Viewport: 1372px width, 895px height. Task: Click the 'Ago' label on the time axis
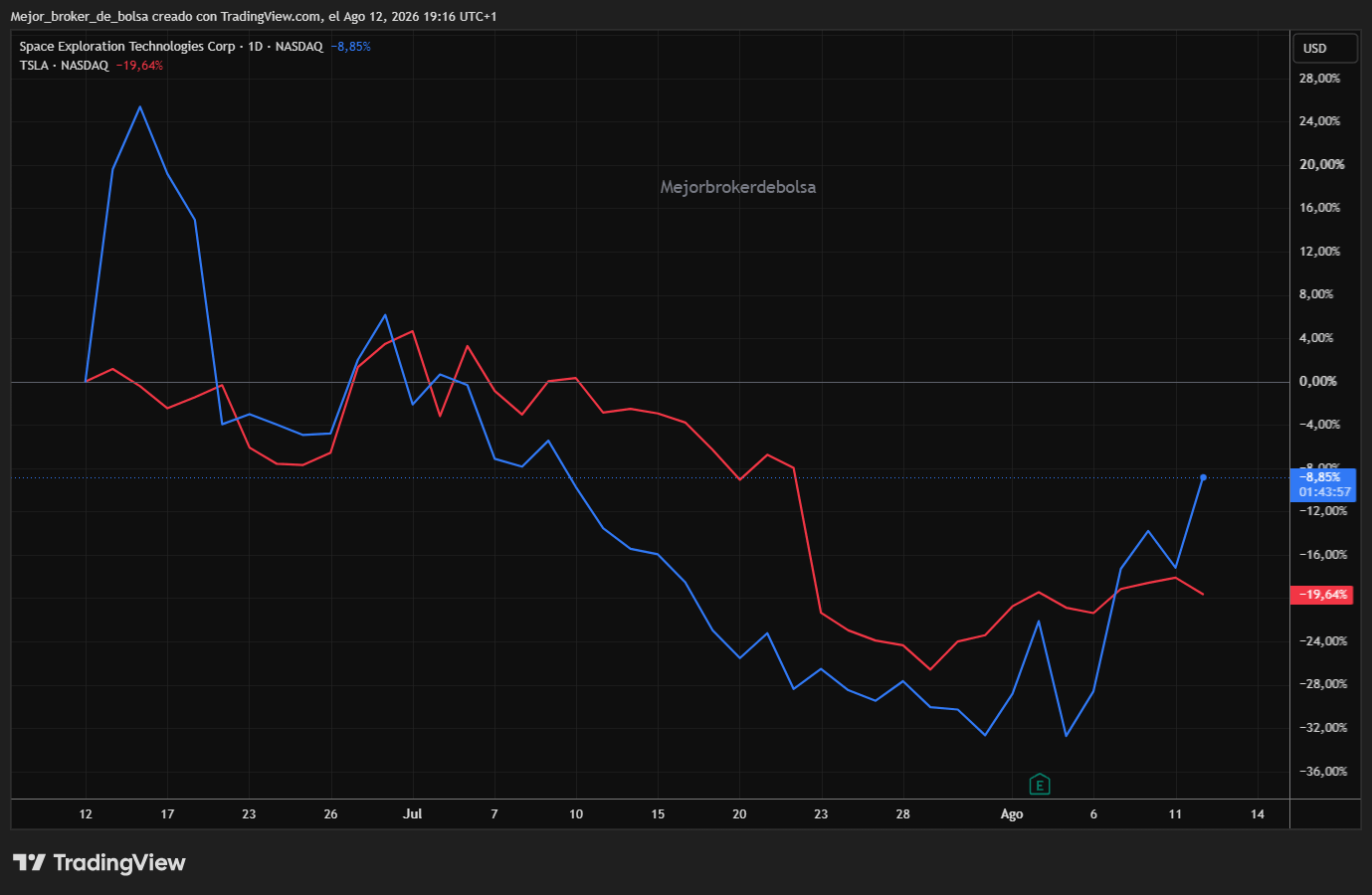1012,814
